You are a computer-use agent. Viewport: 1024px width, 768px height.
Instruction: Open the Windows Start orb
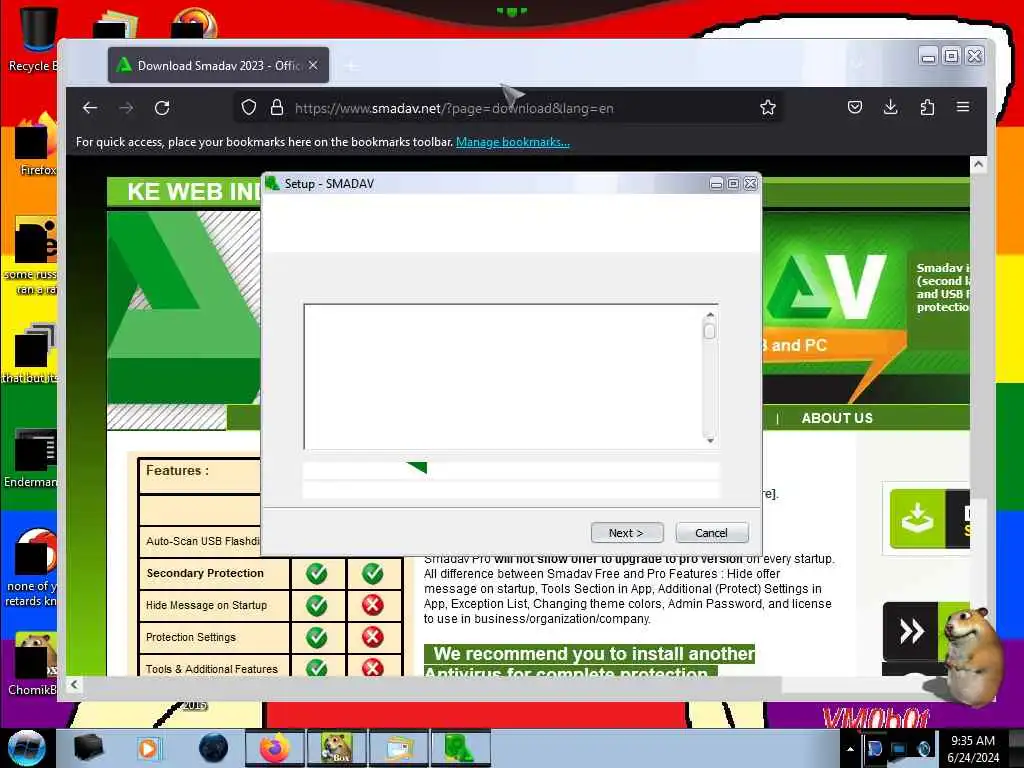pos(26,748)
